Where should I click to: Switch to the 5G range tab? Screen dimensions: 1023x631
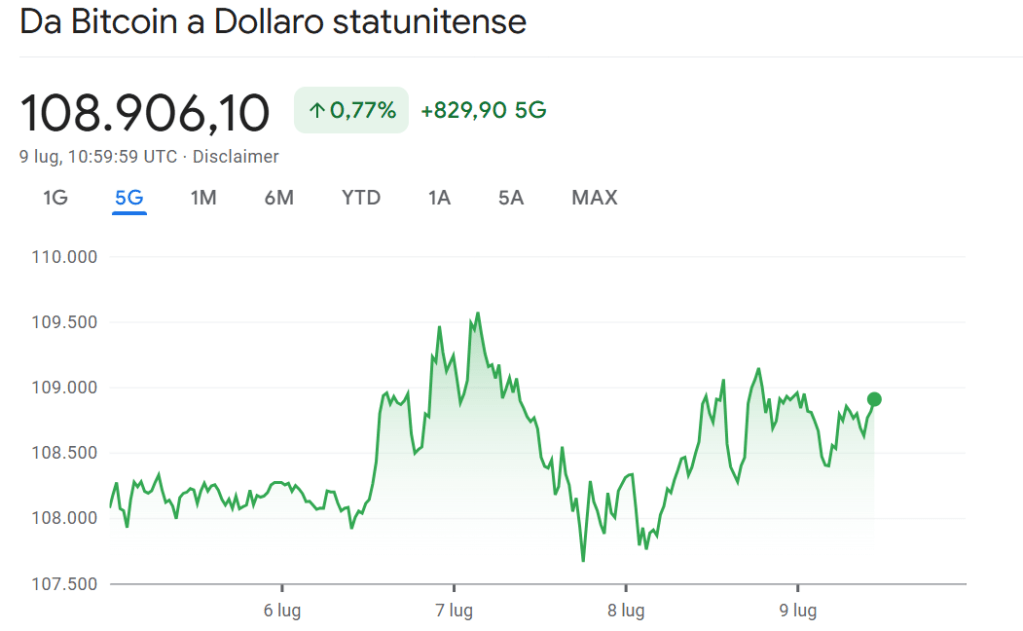[x=129, y=197]
